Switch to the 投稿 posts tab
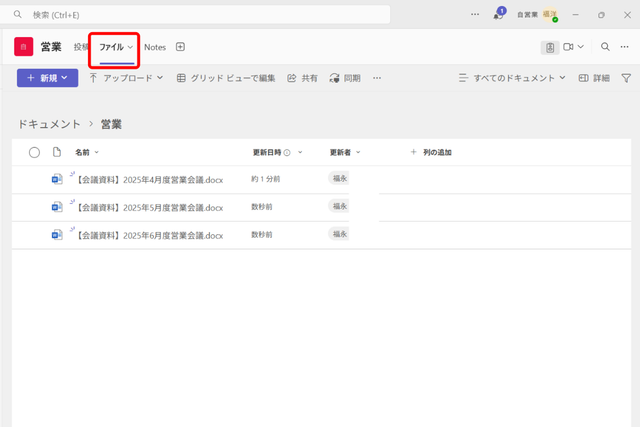This screenshot has width=640, height=427. pos(81,47)
